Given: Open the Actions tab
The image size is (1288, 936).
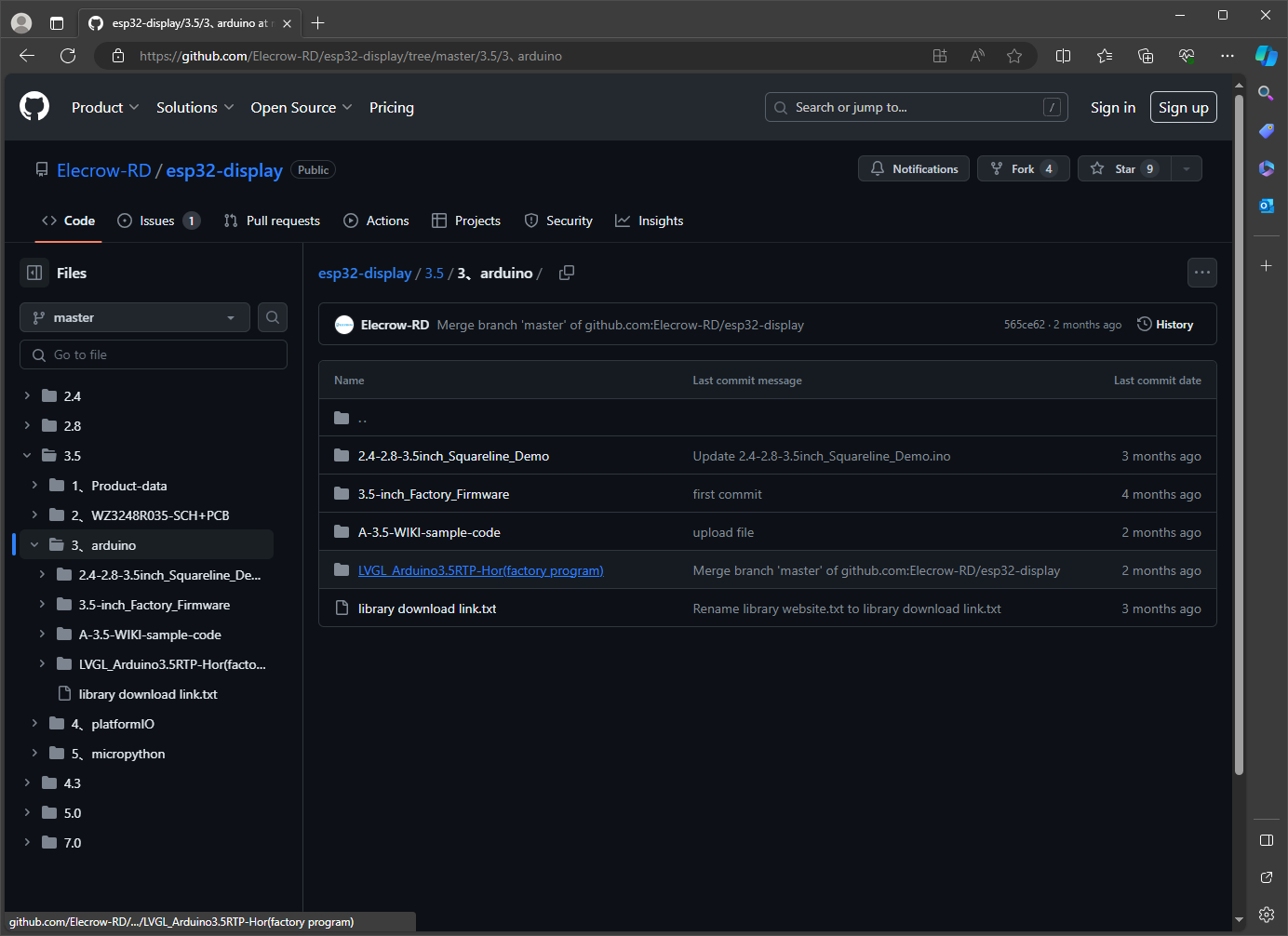Looking at the screenshot, I should (376, 221).
